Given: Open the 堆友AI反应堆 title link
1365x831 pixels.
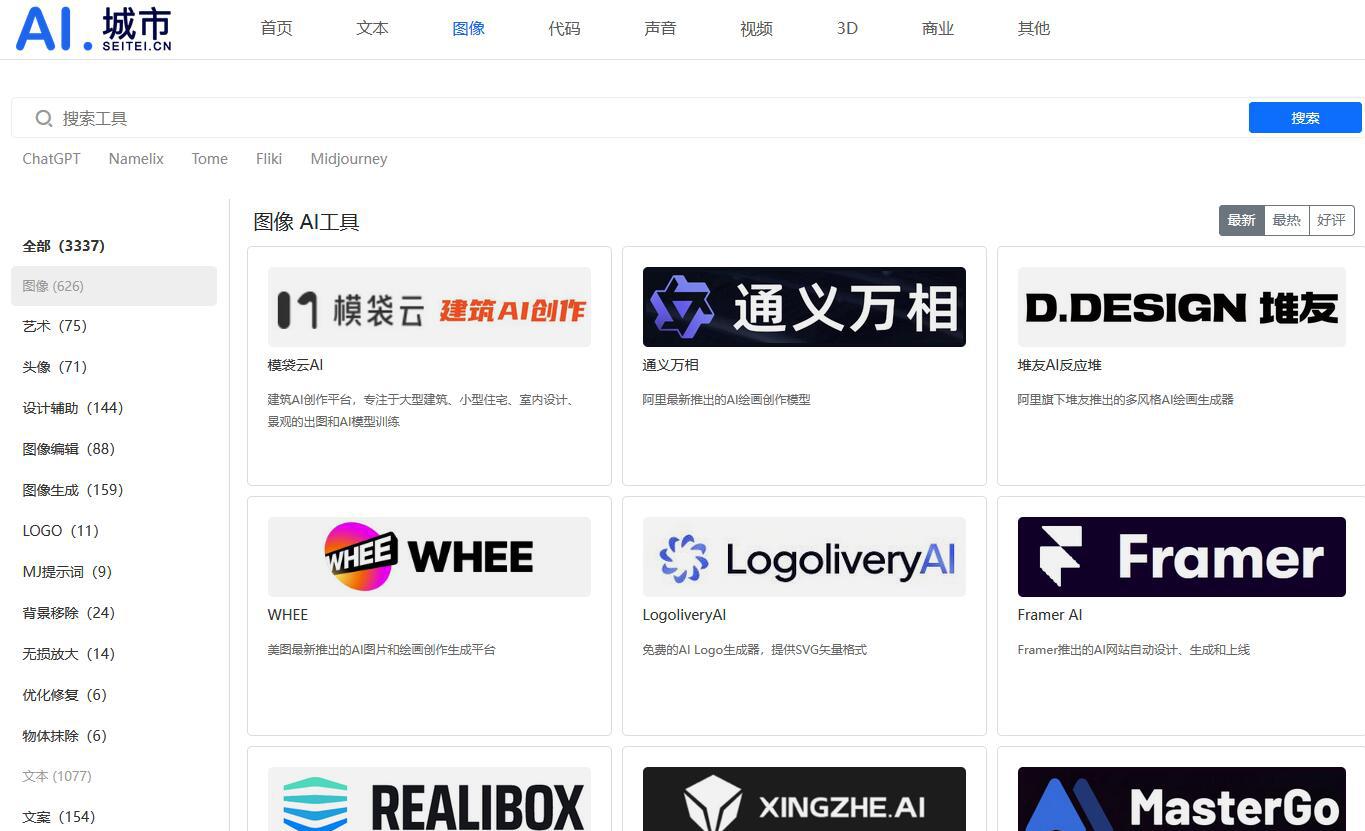Looking at the screenshot, I should tap(1059, 365).
